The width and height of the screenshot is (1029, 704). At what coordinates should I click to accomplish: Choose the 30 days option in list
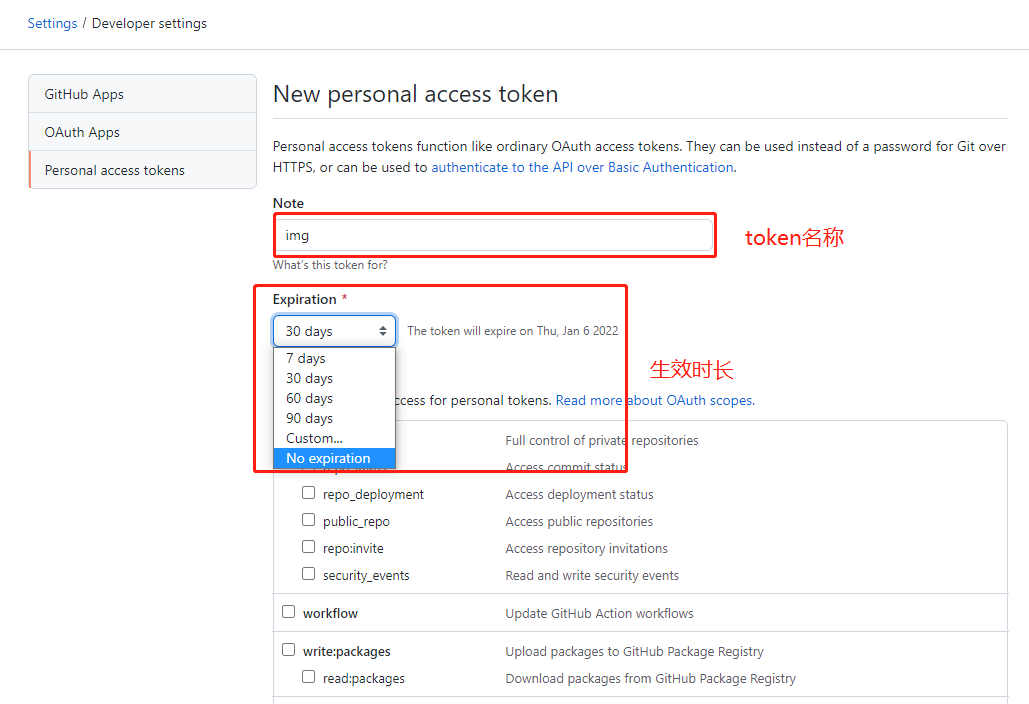309,378
